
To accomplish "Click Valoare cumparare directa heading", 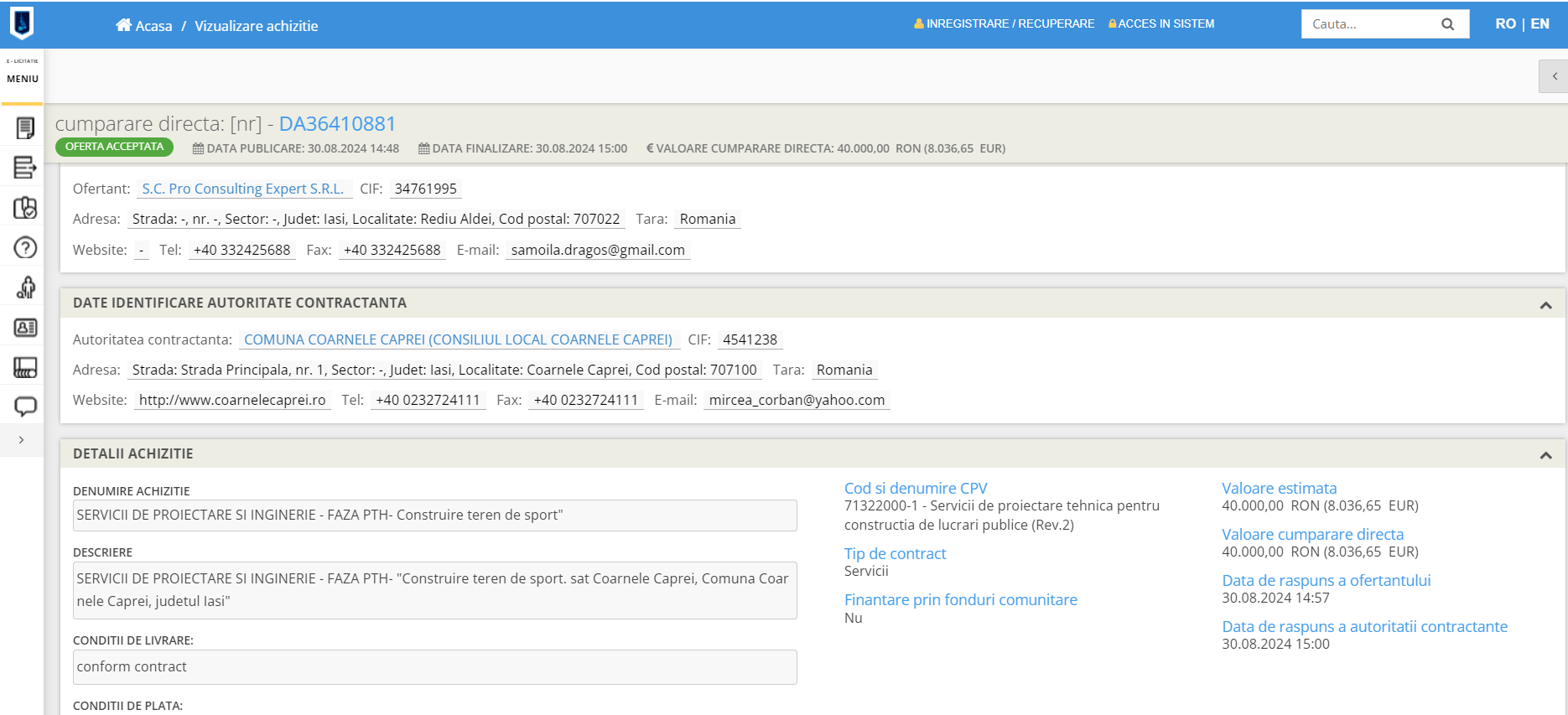I will [1312, 534].
